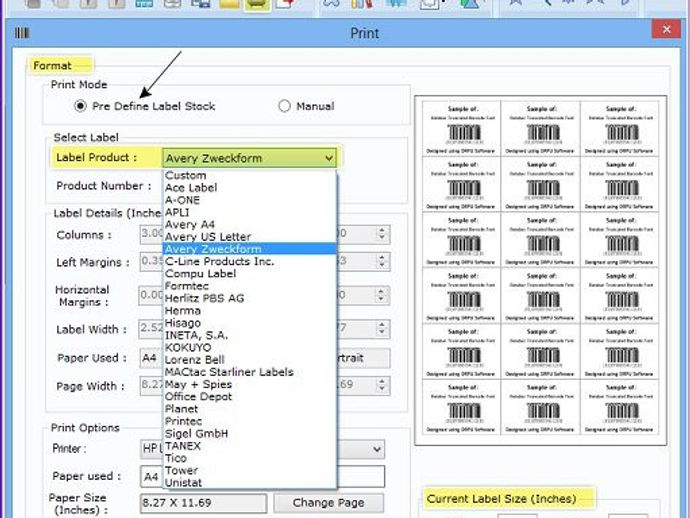Image resolution: width=690 pixels, height=518 pixels.
Task: Select Herma in the list
Action: (x=250, y=311)
